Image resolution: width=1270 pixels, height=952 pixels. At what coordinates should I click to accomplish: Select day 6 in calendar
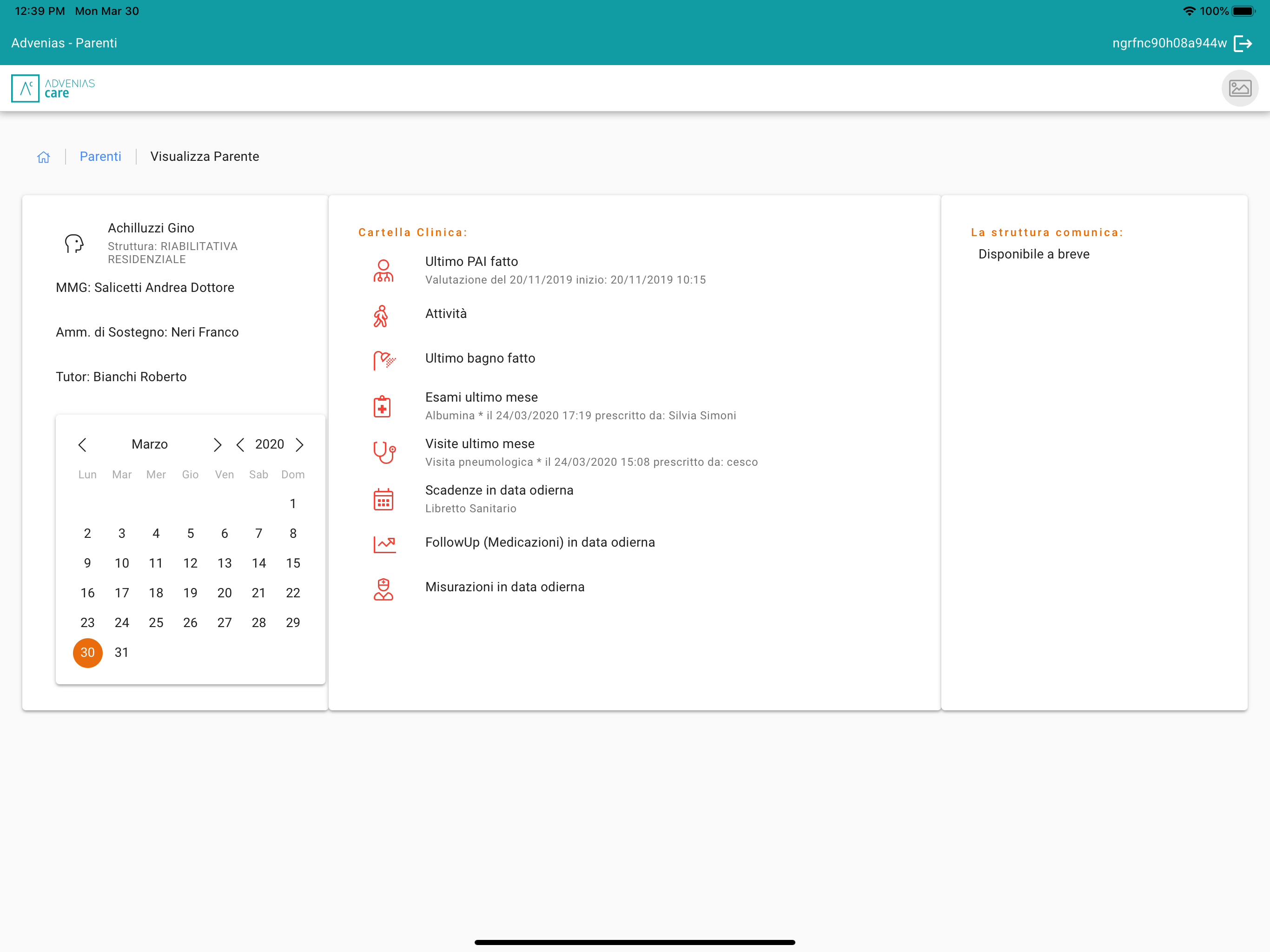[x=225, y=534]
